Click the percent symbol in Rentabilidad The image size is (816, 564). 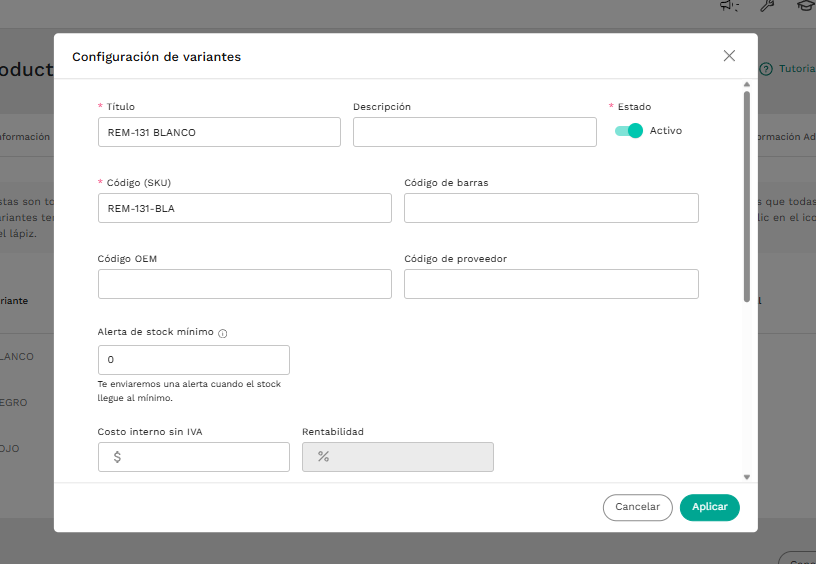click(323, 456)
